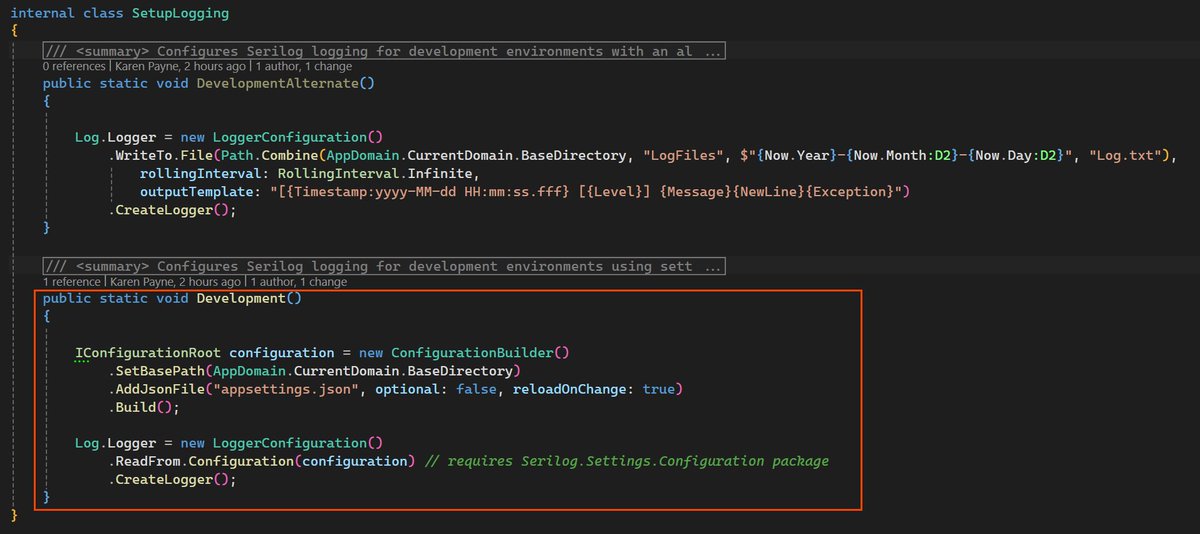Click the Build method call
The width and height of the screenshot is (1200, 534).
136,407
